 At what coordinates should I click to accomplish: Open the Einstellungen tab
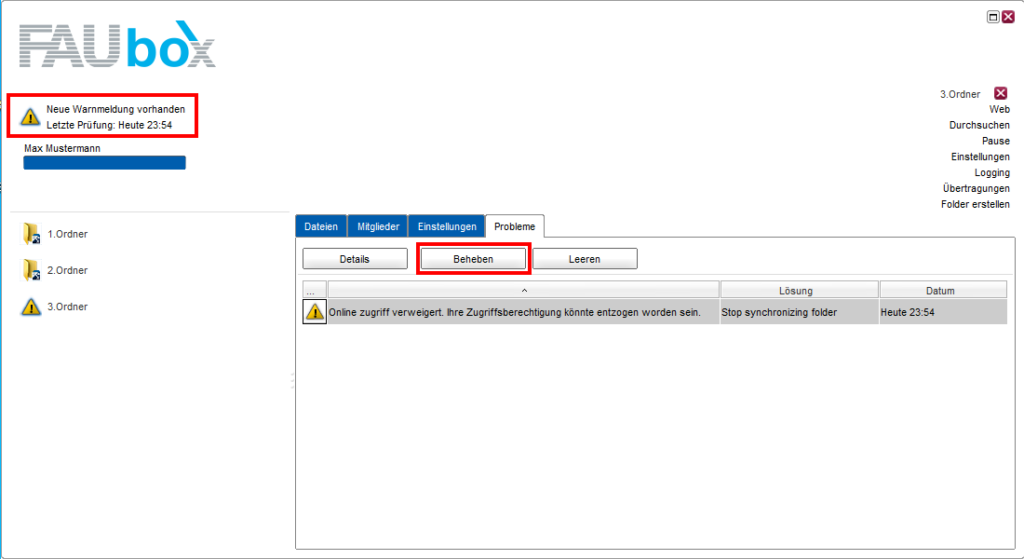(446, 227)
